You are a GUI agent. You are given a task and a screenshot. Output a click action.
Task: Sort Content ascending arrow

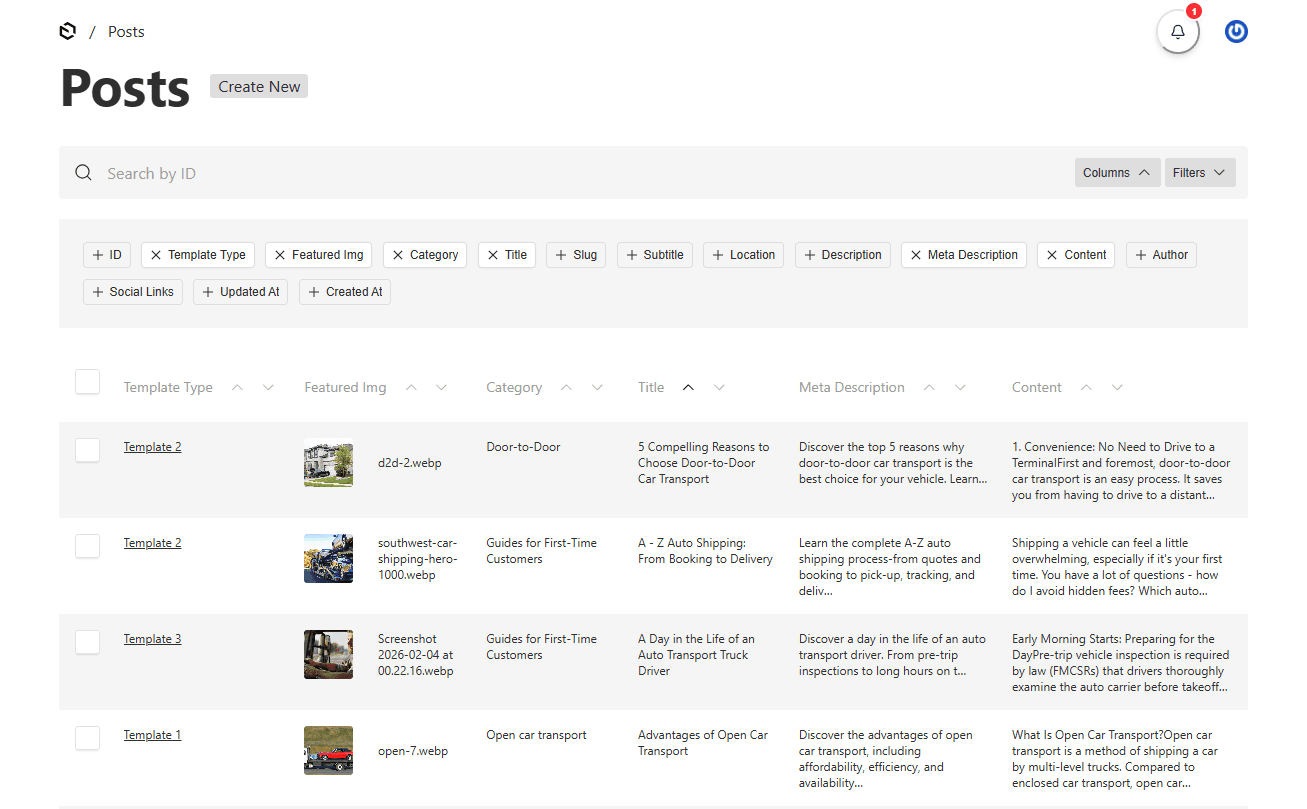pos(1086,388)
